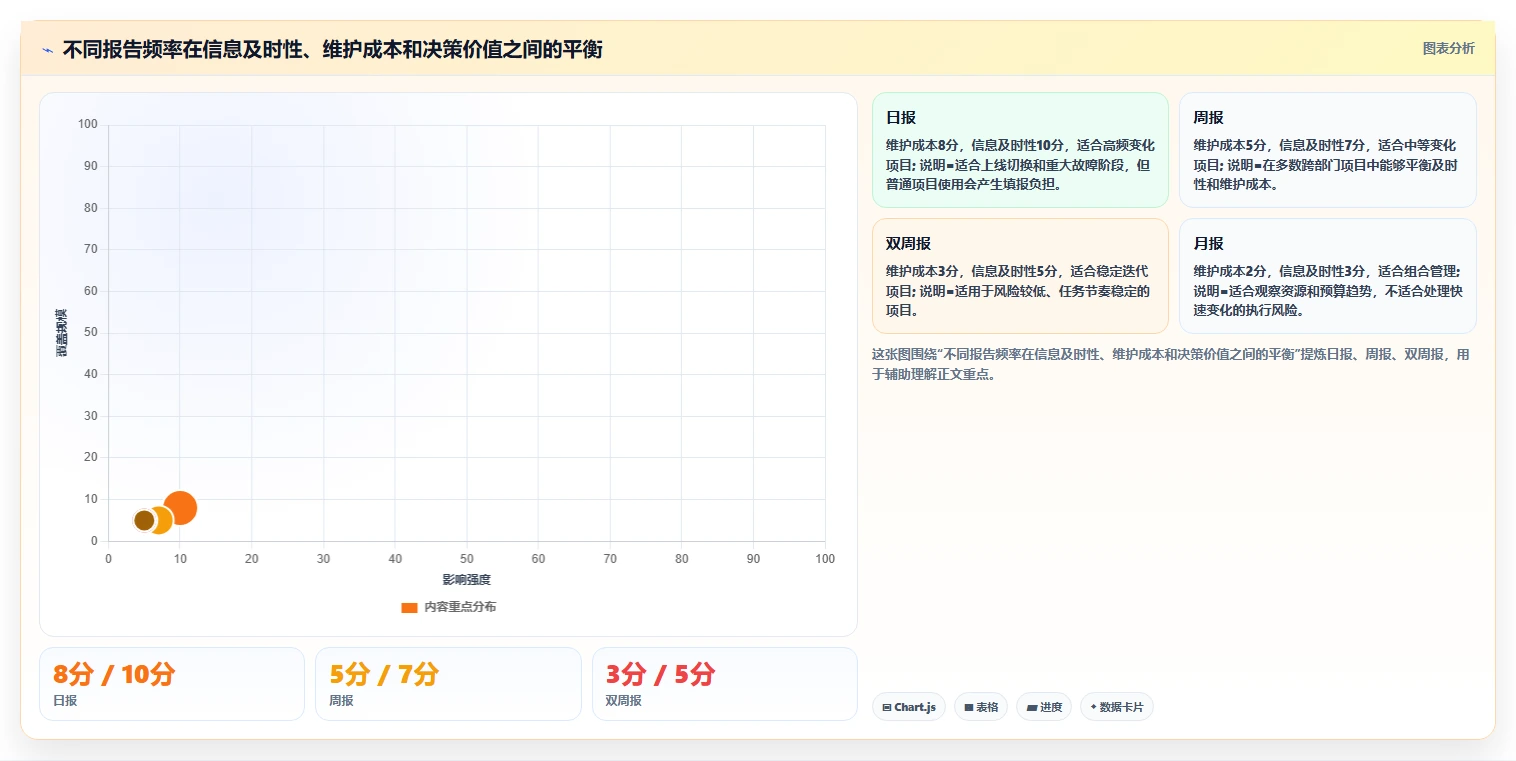Click the chart title heading text
Screen dimensions: 1516x761
click(x=332, y=50)
